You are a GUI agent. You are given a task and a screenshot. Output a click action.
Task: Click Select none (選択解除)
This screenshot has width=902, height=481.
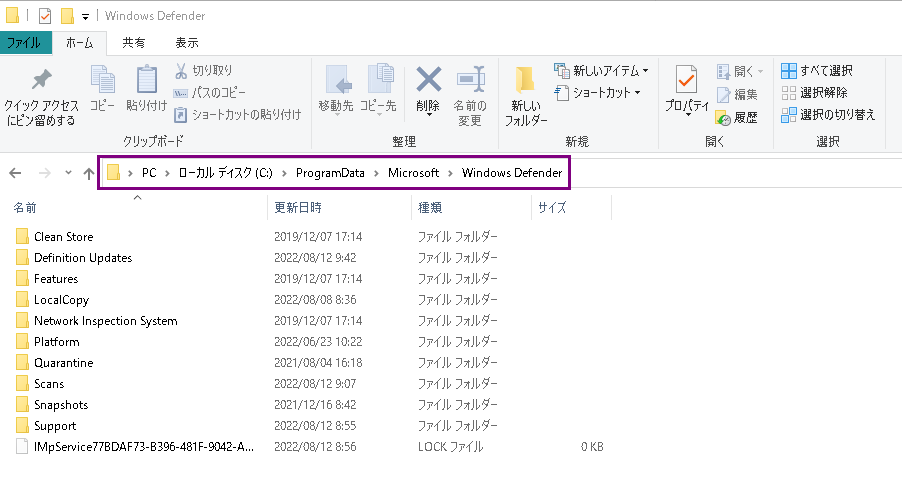coord(814,92)
